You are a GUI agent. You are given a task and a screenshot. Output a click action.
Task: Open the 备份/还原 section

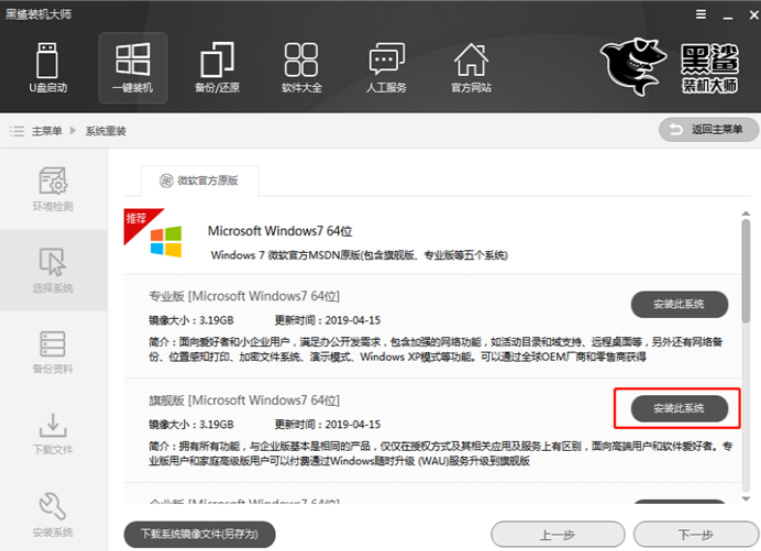click(x=217, y=67)
